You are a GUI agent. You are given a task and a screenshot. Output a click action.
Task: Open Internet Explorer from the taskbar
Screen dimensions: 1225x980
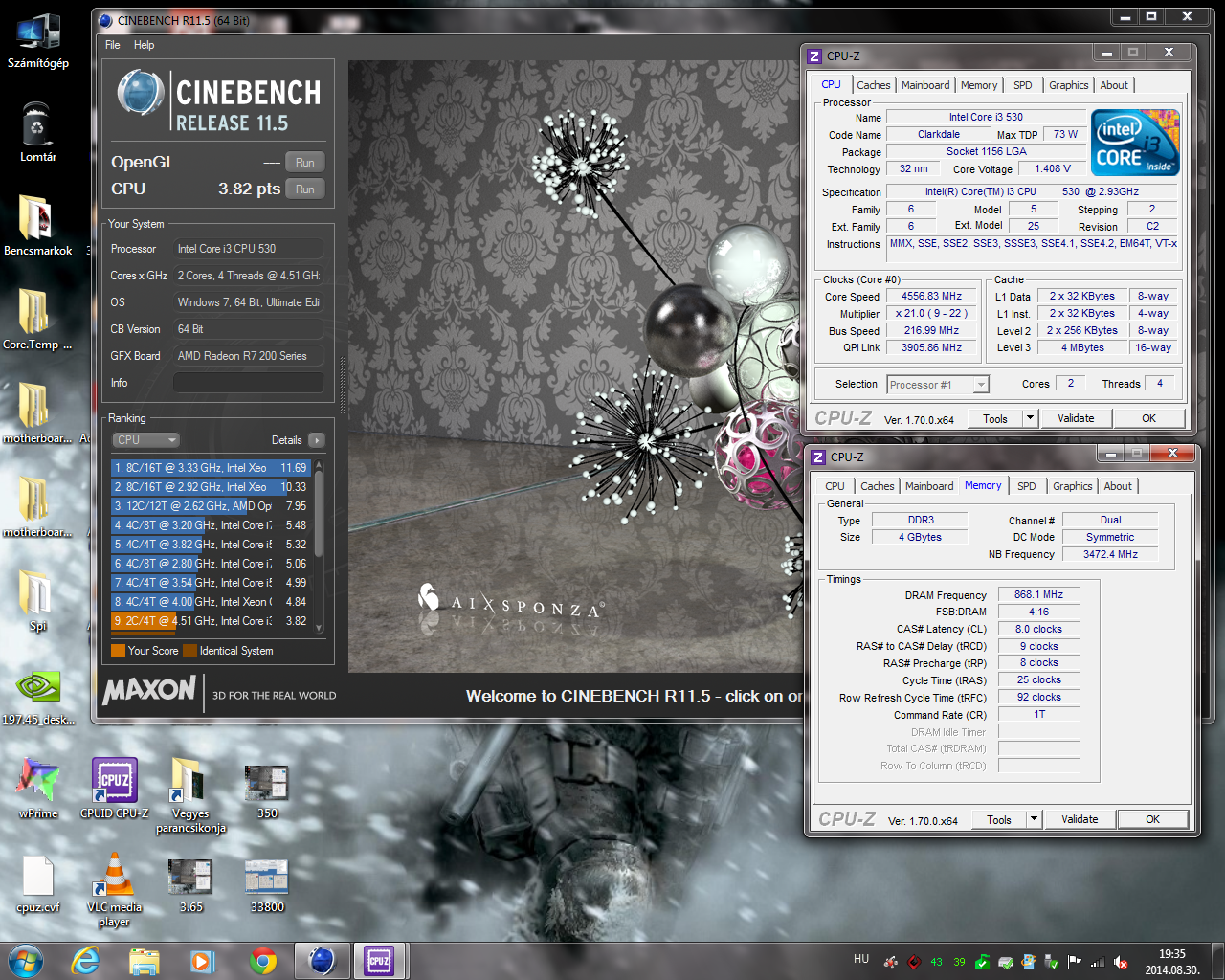pyautogui.click(x=86, y=961)
